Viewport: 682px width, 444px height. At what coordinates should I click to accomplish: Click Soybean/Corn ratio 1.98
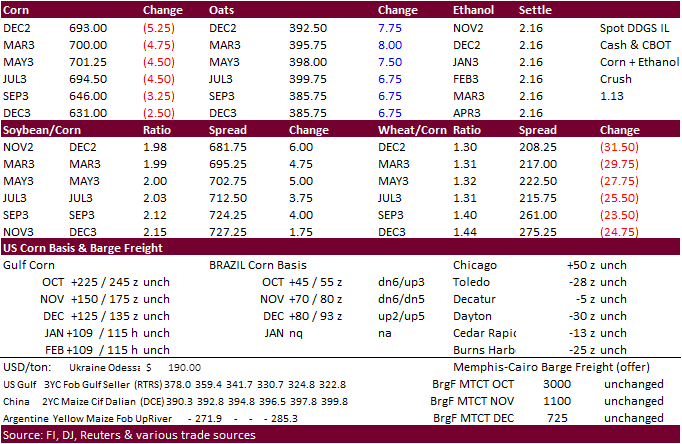(155, 147)
